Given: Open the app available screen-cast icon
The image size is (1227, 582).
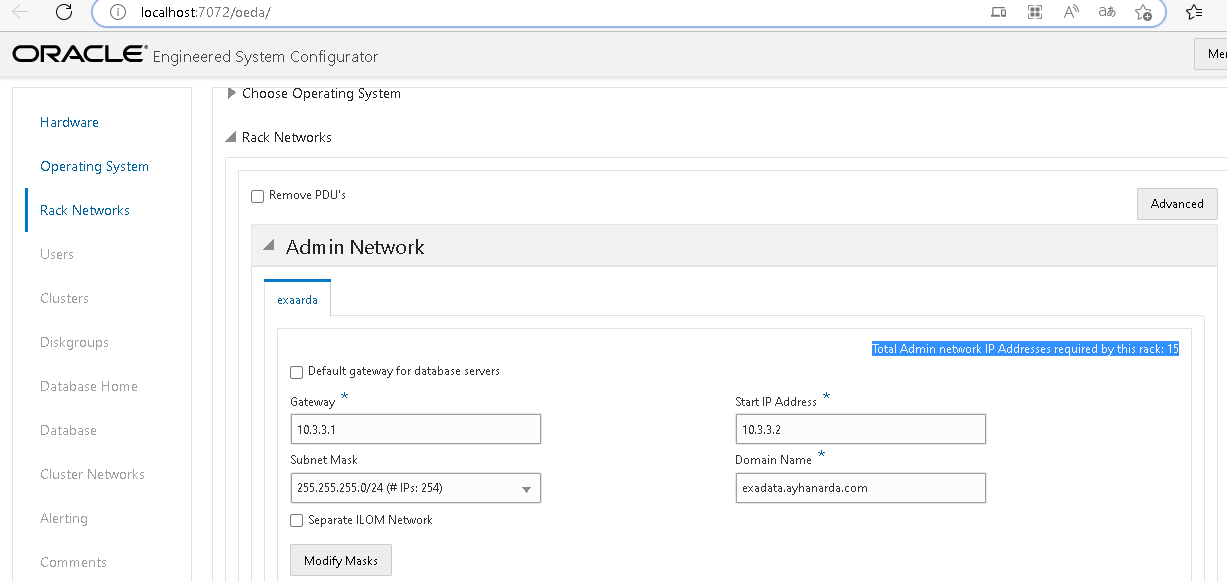Looking at the screenshot, I should pyautogui.click(x=998, y=12).
